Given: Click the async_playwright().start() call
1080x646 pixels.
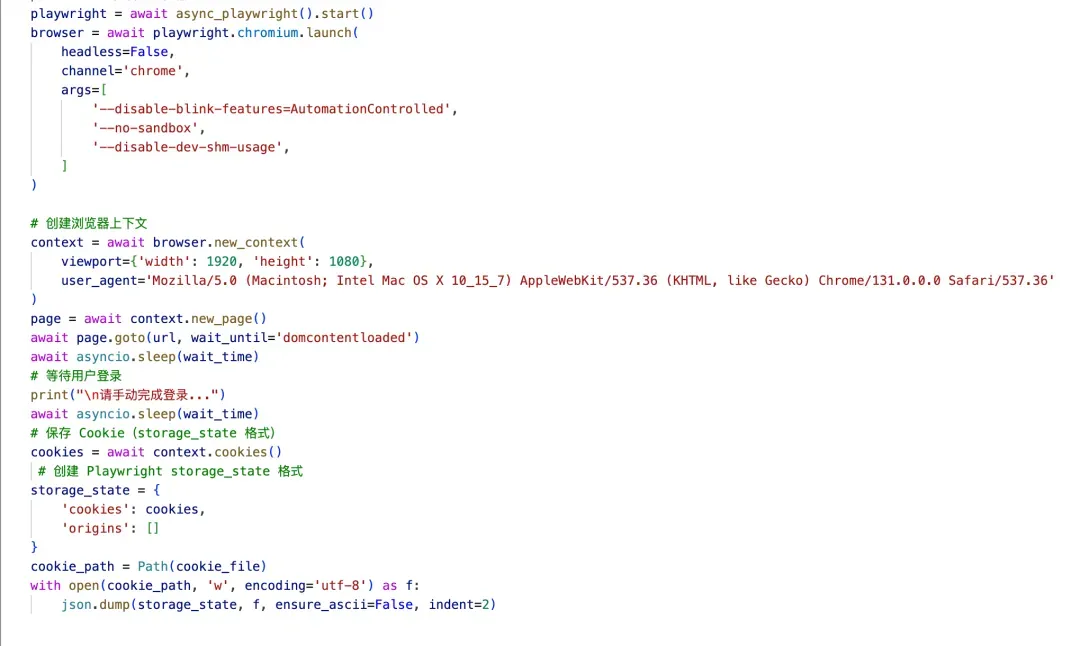Looking at the screenshot, I should 274,14.
